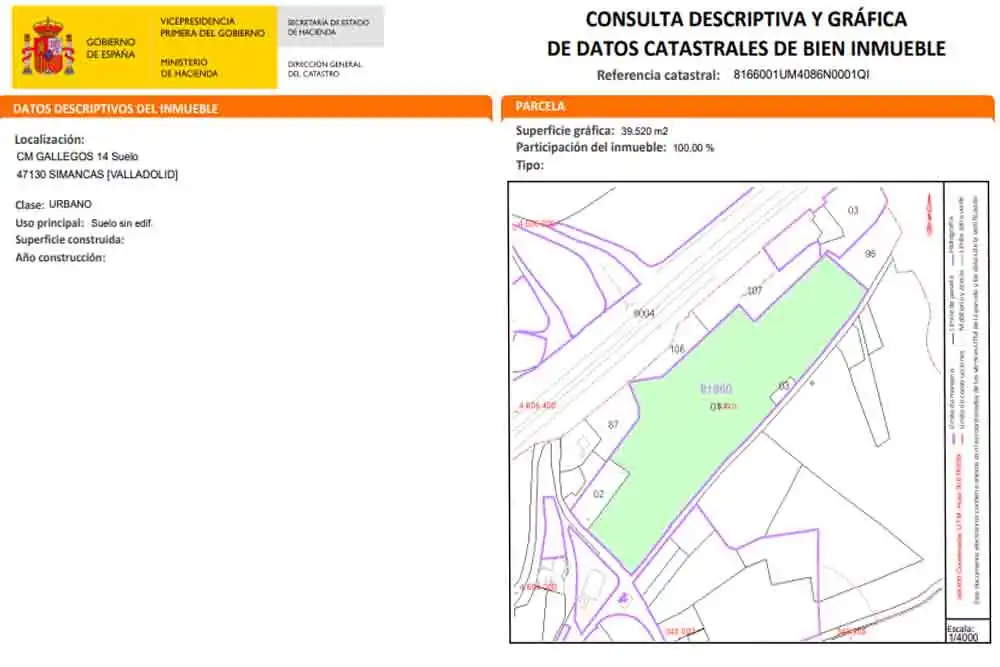This screenshot has width=1000, height=667.
Task: Select the '100.00 %' participation value
Action: 693,148
